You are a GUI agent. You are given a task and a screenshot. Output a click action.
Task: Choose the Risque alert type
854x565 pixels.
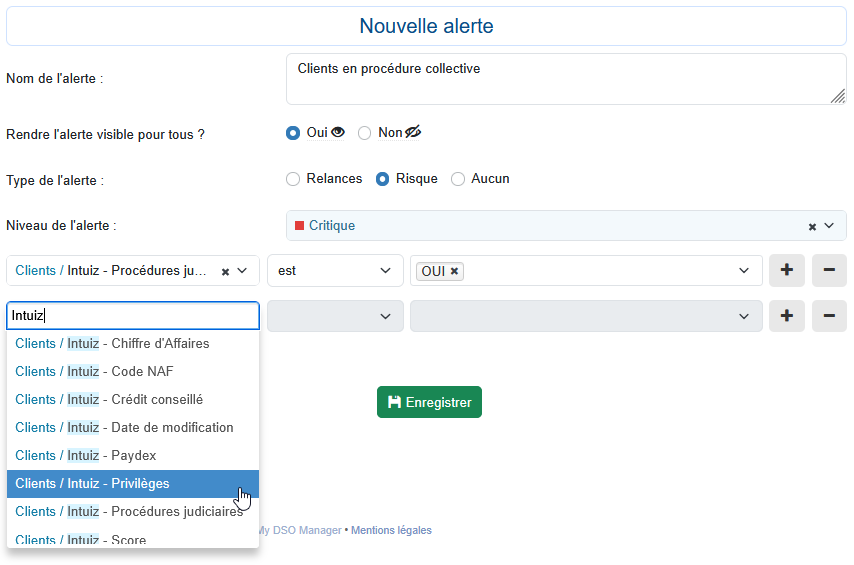pos(382,179)
